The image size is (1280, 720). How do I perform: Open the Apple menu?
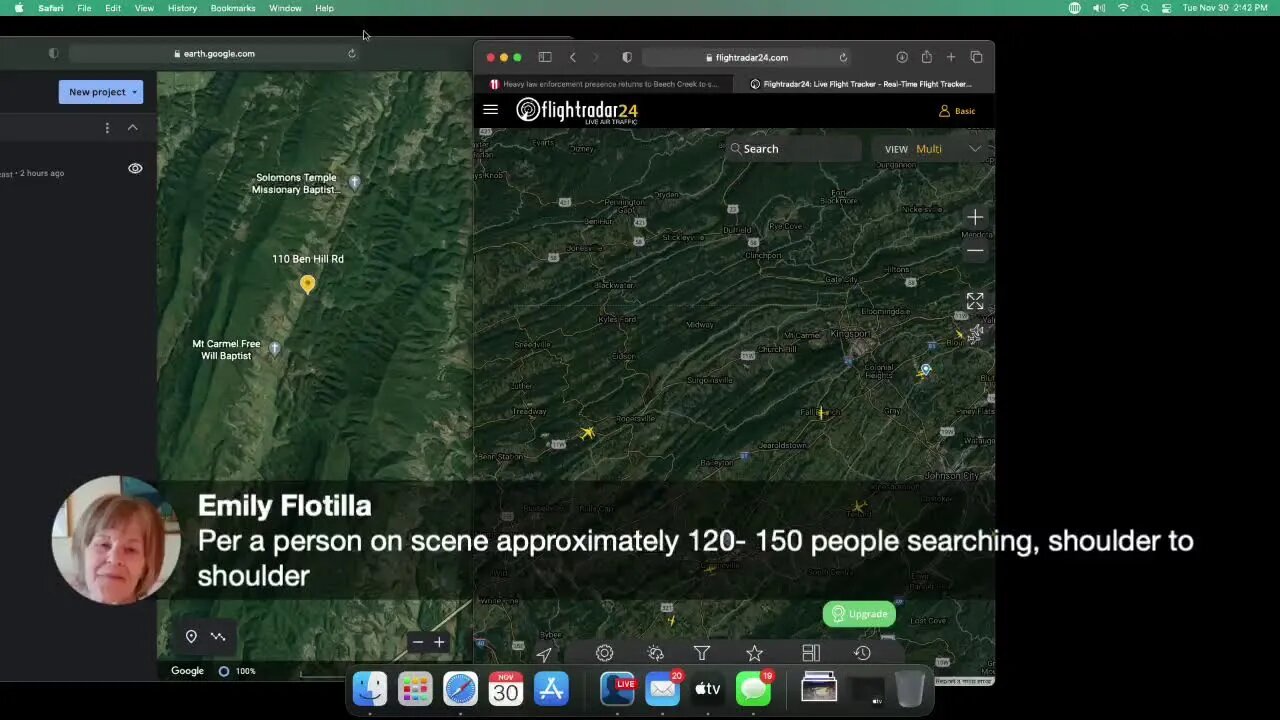pos(18,8)
